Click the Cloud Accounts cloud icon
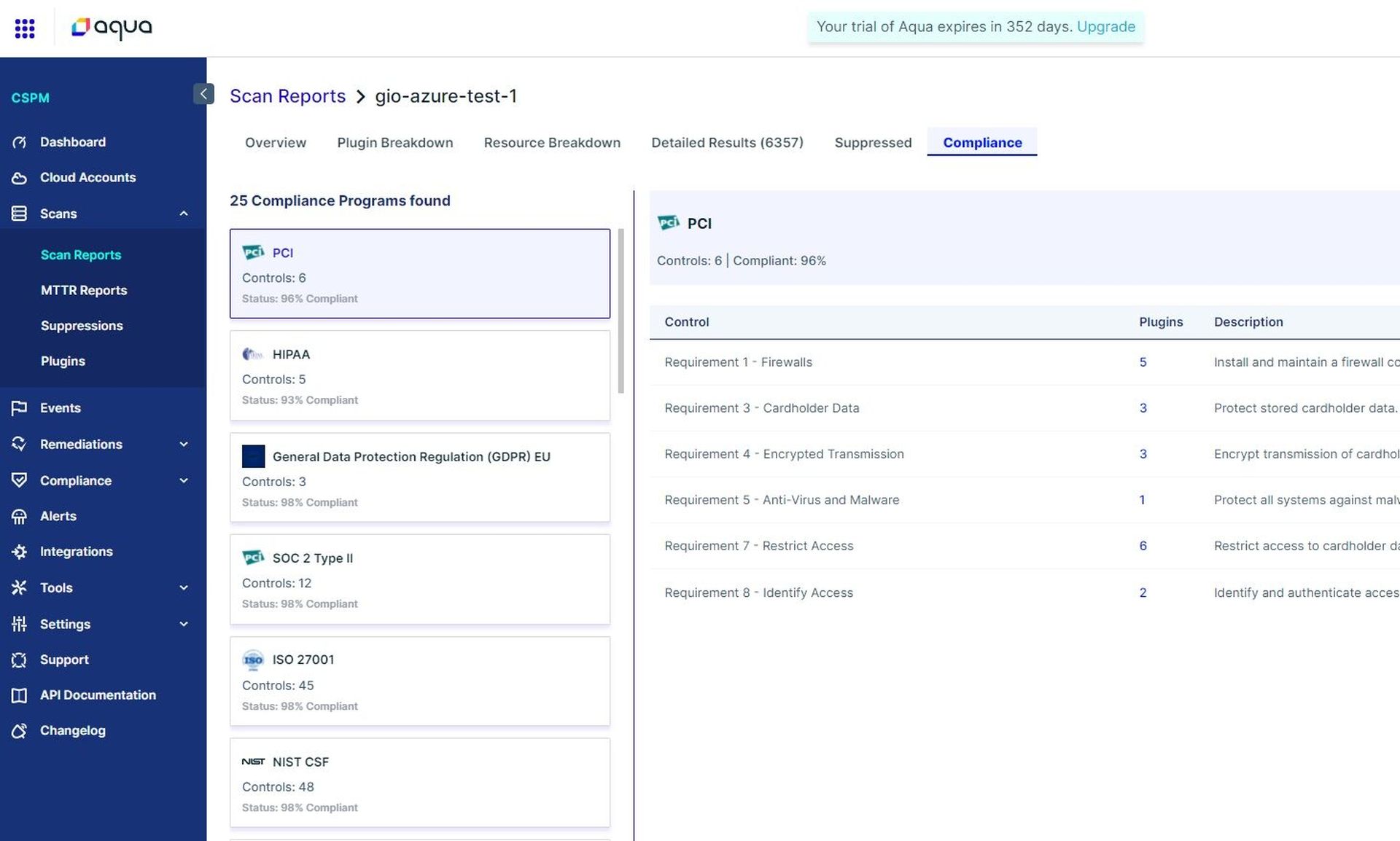The image size is (1400, 841). (20, 178)
